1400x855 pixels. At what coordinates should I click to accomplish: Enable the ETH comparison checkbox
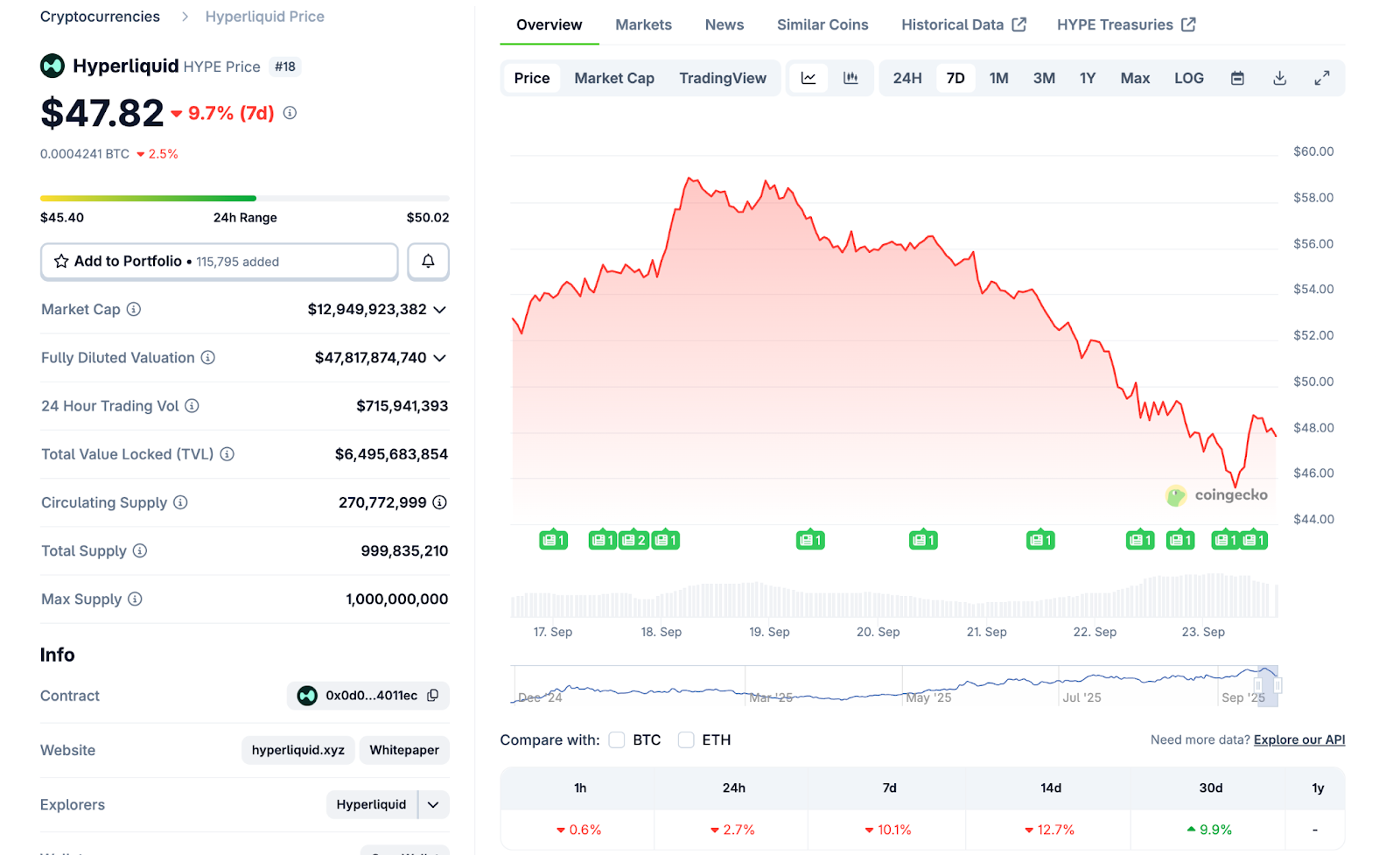point(686,740)
